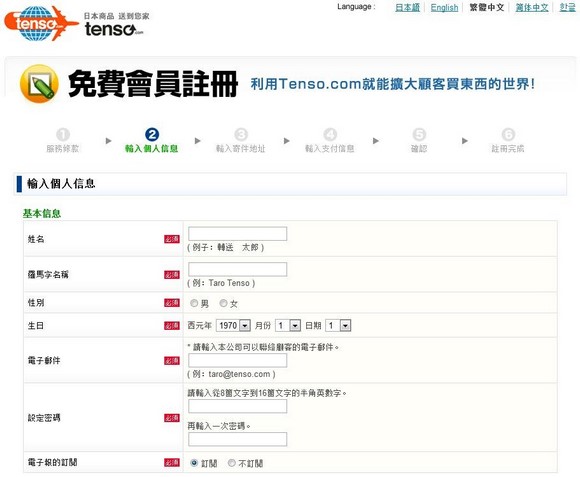Screen dimensions: 580x477
Task: Choose 不訂閱 newsletter radio option
Action: pos(232,463)
